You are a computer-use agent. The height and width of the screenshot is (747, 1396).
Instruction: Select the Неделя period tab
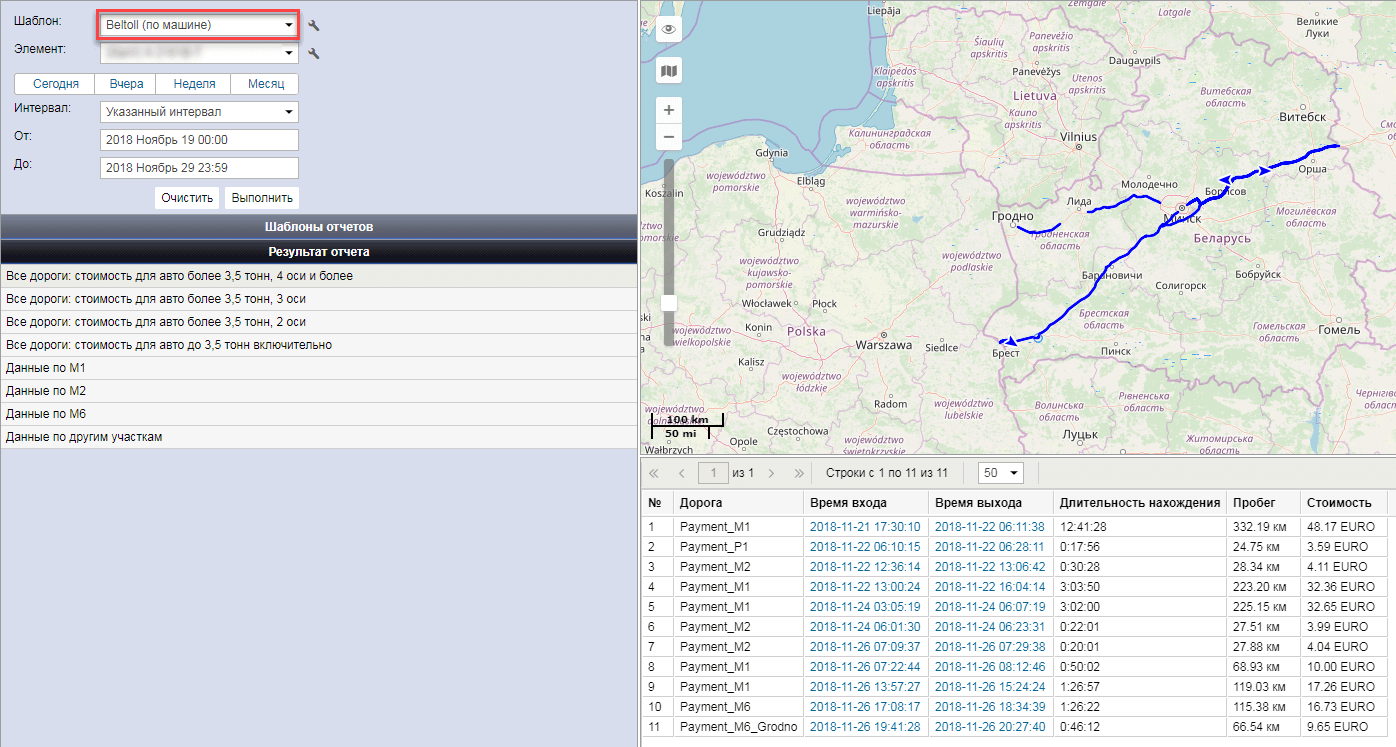pos(194,84)
